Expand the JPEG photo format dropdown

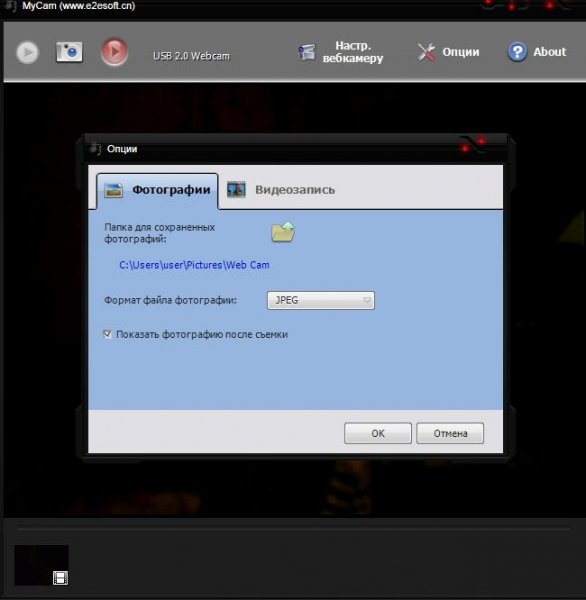point(321,300)
